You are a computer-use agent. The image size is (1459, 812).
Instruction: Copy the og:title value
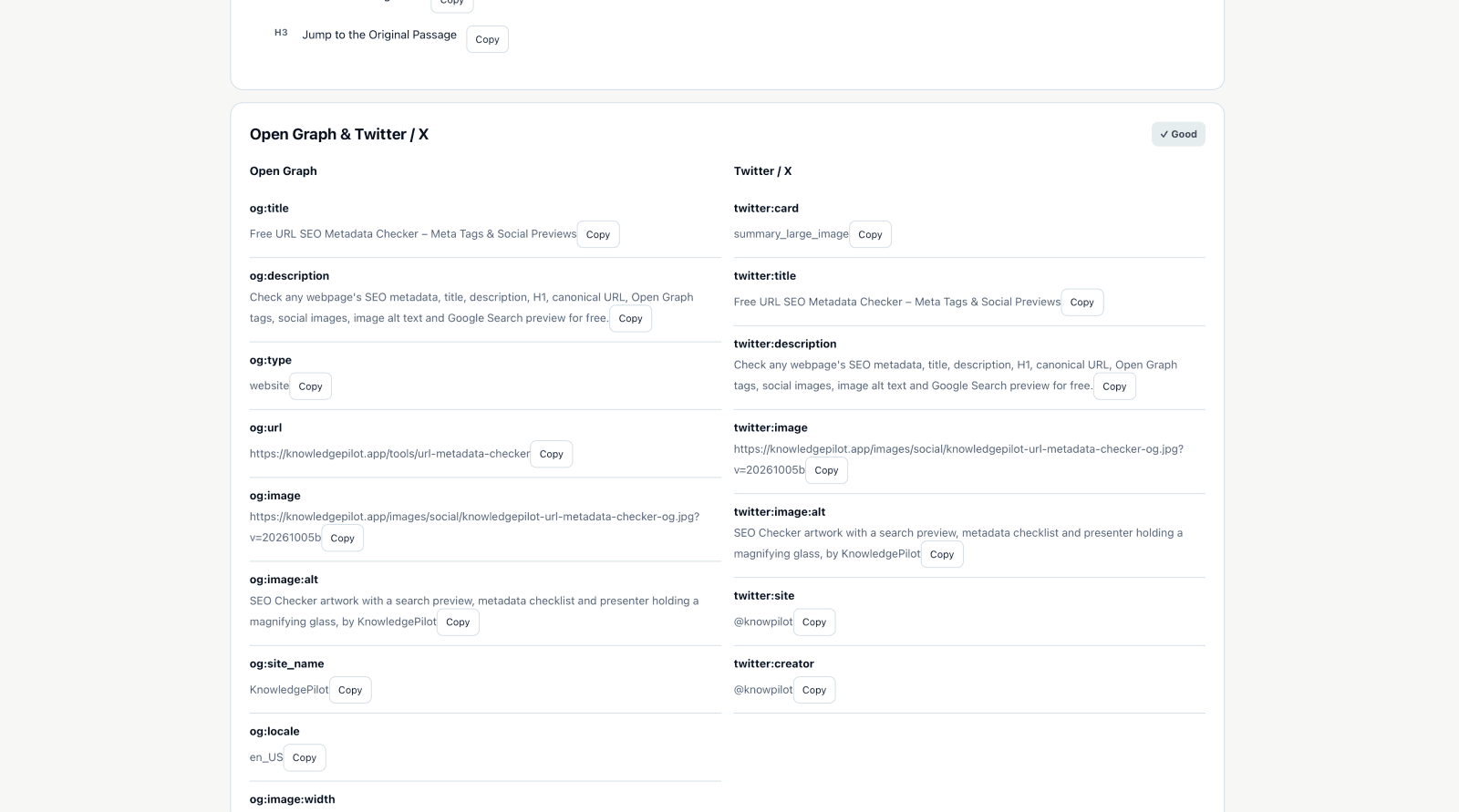click(598, 234)
